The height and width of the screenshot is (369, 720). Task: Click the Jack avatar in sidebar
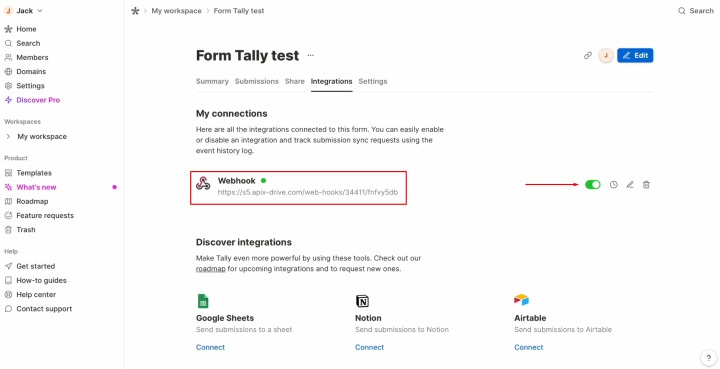coord(8,11)
